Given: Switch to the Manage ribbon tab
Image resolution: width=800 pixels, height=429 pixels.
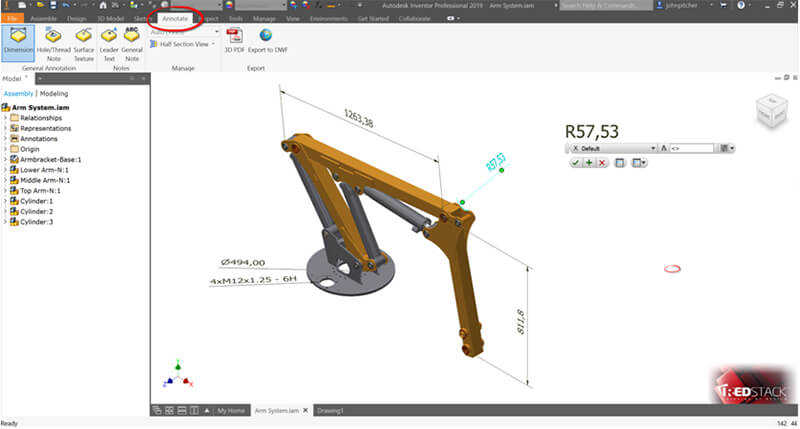Looking at the screenshot, I should (264, 18).
